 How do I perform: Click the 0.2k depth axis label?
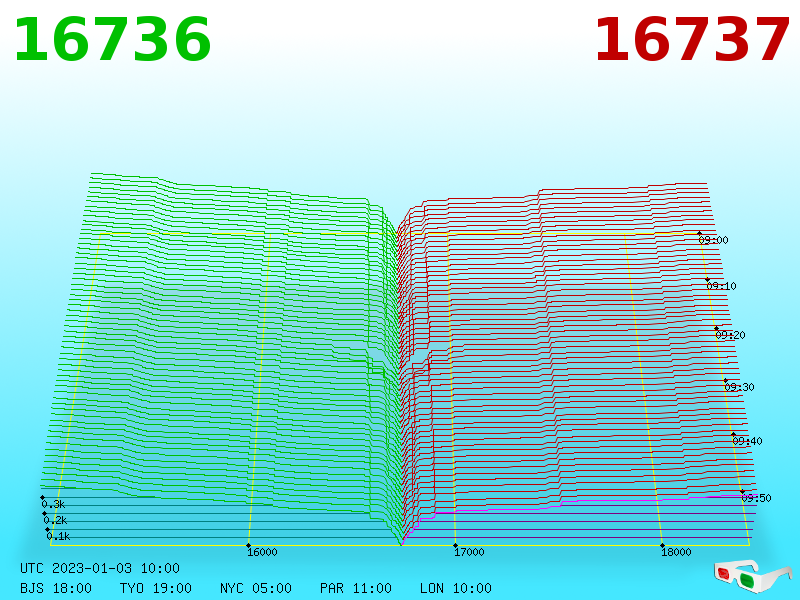coord(55,520)
